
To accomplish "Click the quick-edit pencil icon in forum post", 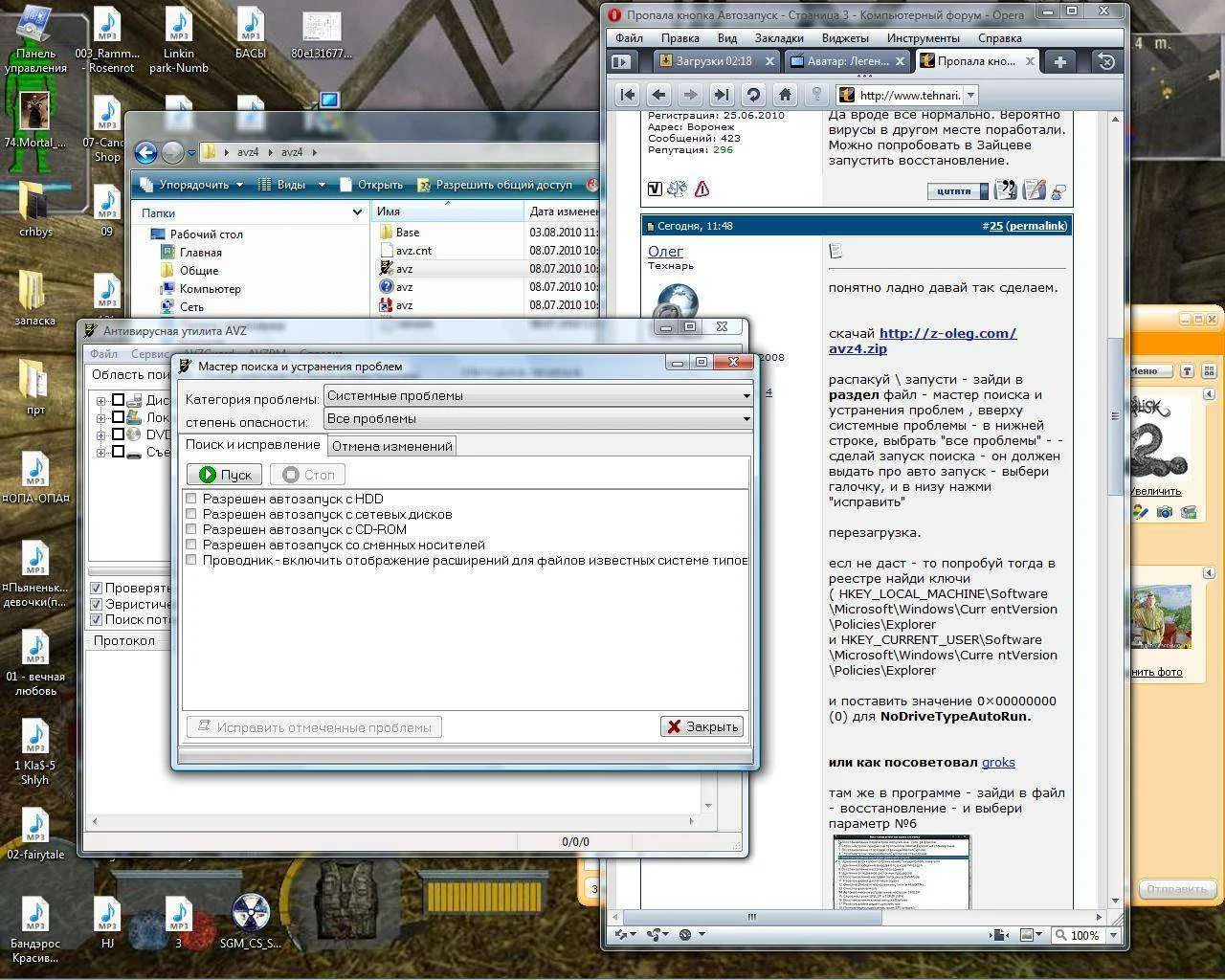I will coord(1034,189).
